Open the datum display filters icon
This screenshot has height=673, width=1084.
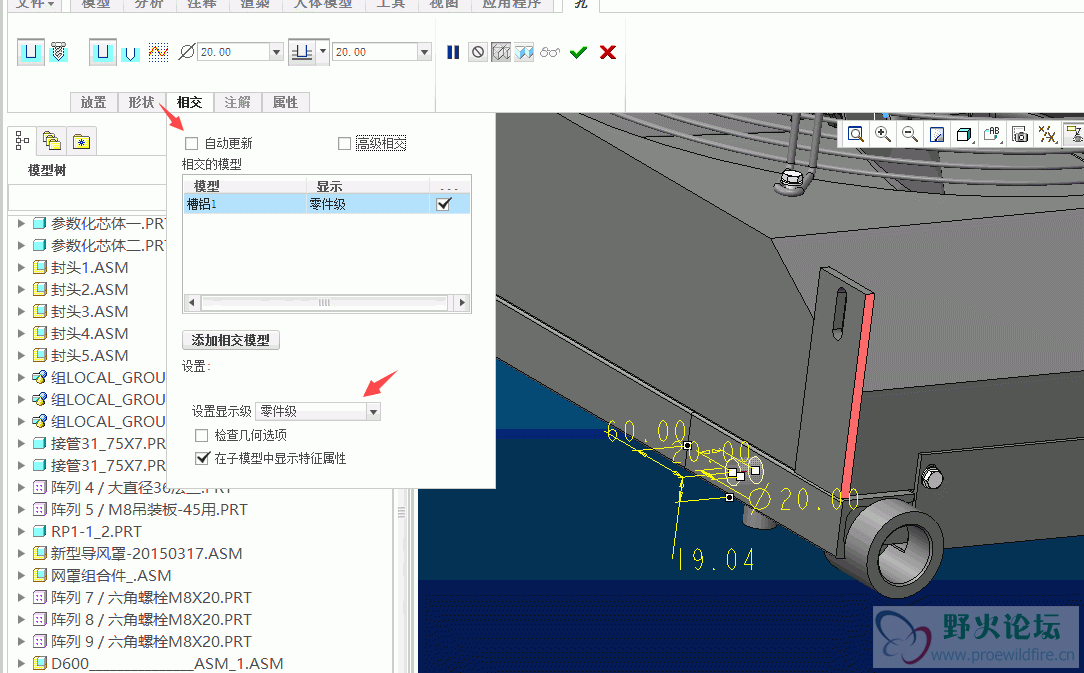pyautogui.click(x=1048, y=134)
